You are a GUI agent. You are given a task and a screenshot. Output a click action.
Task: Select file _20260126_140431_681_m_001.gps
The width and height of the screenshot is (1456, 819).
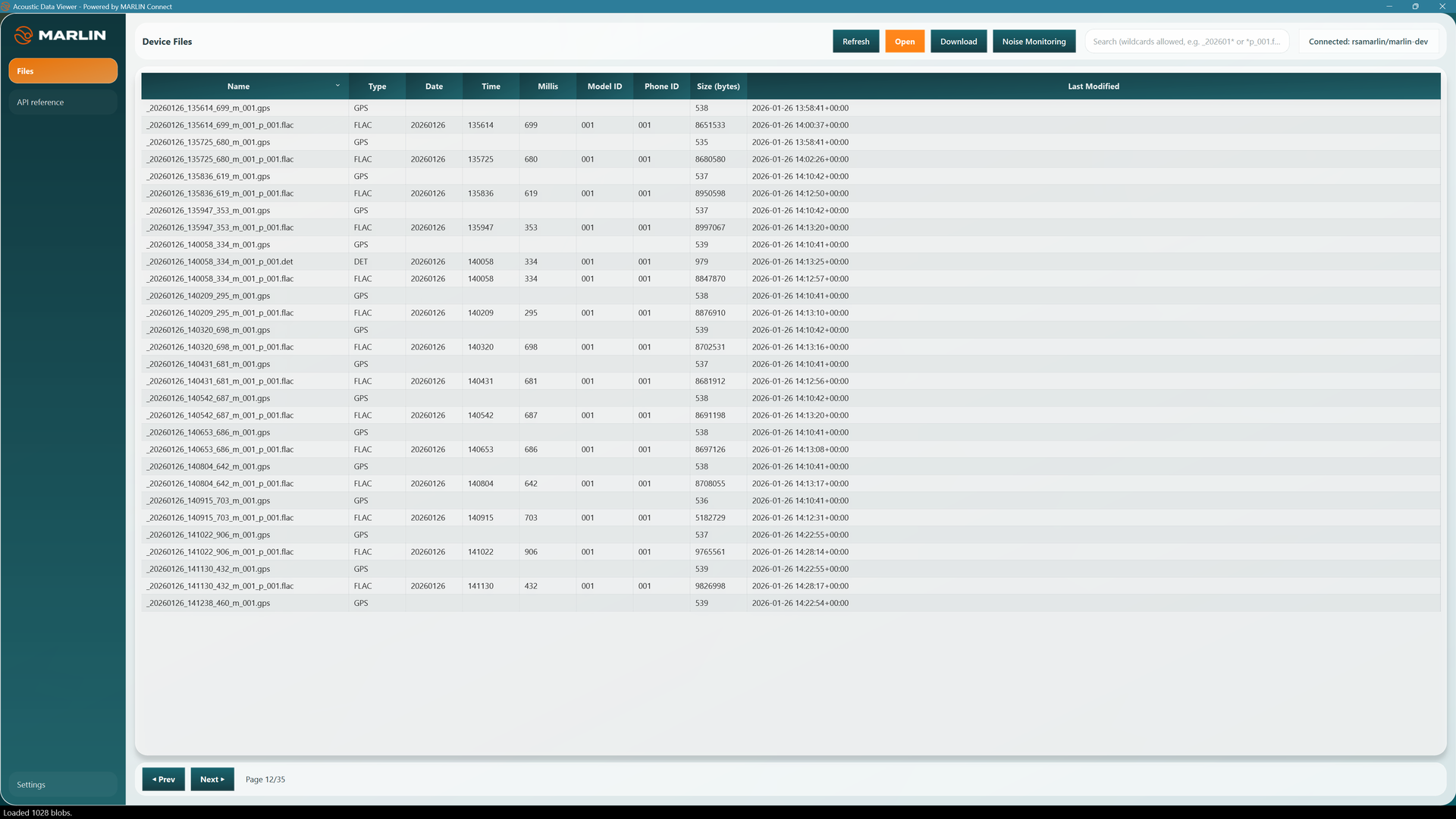point(209,364)
